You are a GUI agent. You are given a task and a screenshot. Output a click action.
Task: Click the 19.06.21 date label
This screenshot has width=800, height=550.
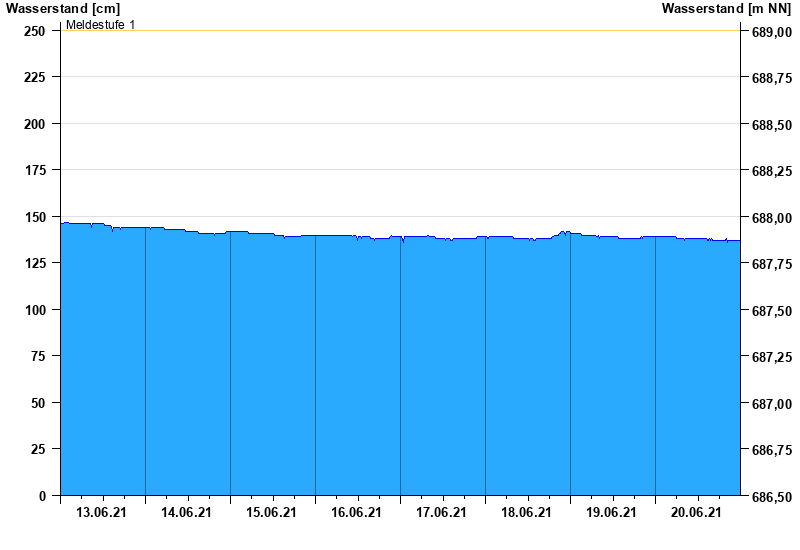pos(612,513)
